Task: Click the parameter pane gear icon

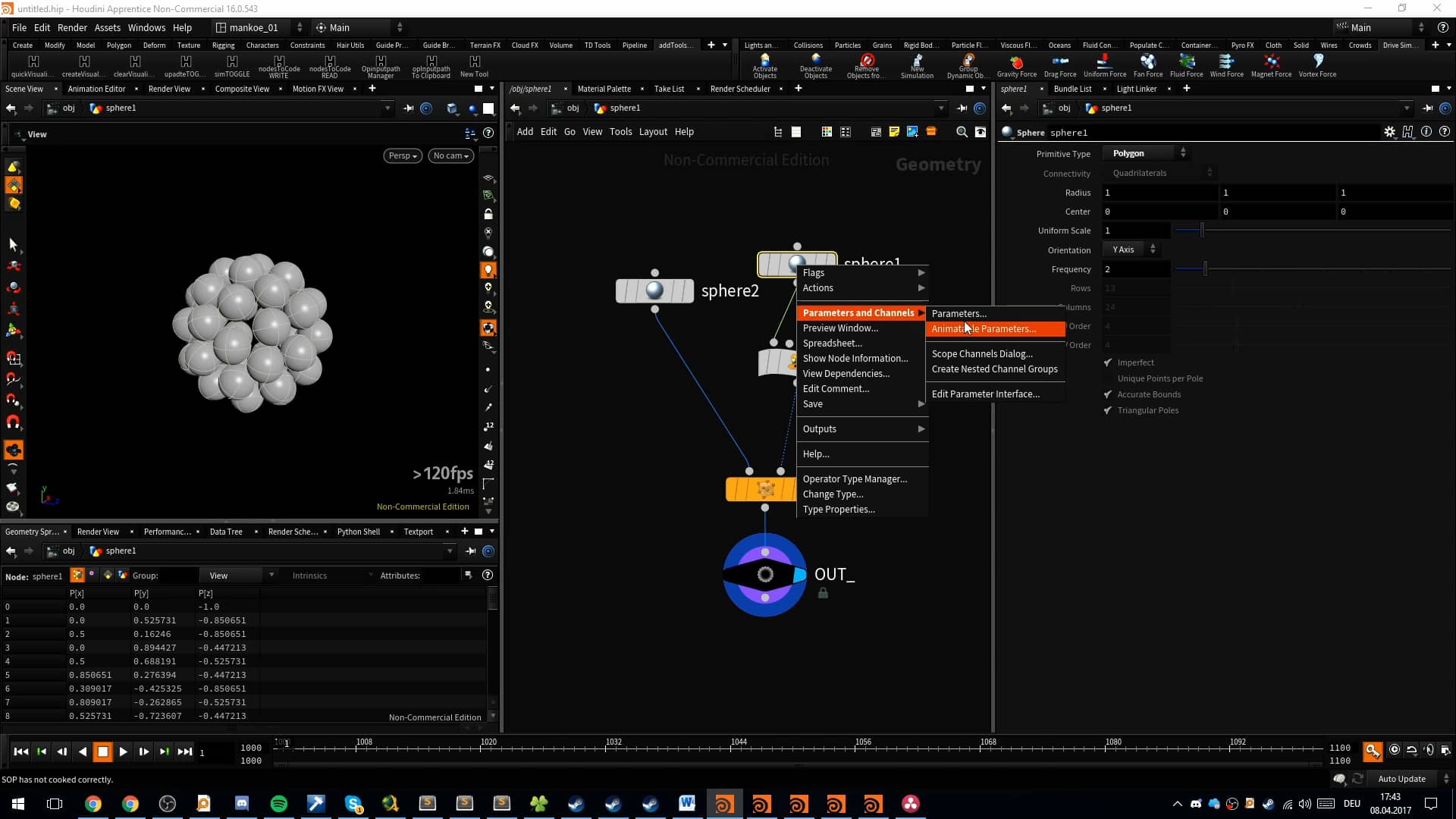Action: (x=1389, y=132)
